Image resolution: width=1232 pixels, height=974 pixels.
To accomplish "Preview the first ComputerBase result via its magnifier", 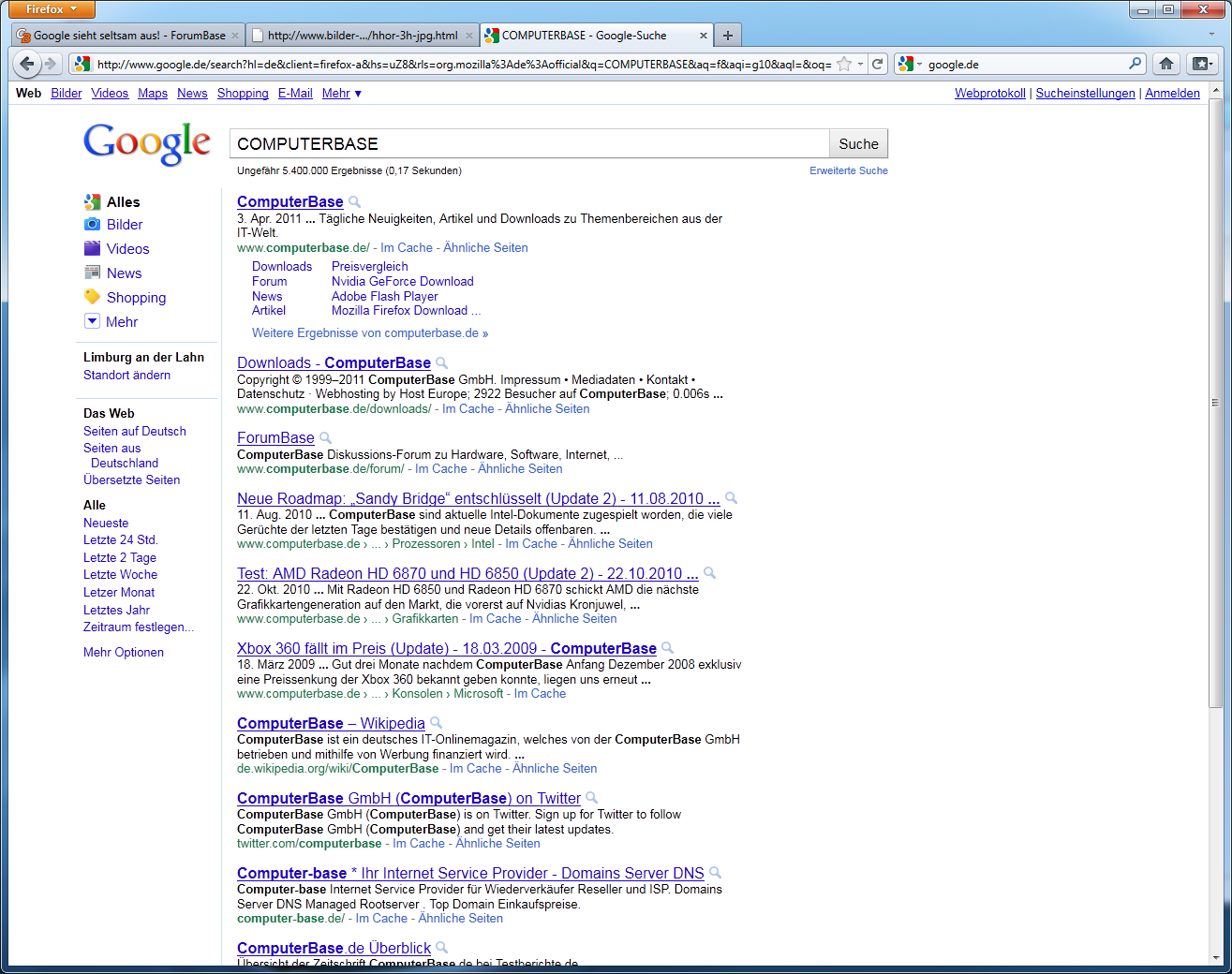I will coord(354,202).
